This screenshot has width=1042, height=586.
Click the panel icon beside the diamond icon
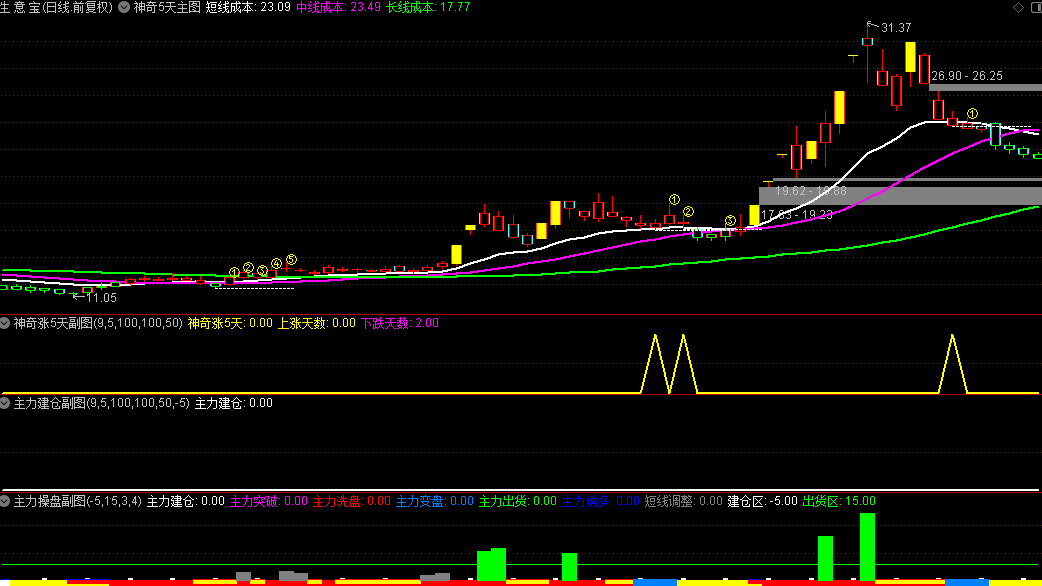point(1036,7)
